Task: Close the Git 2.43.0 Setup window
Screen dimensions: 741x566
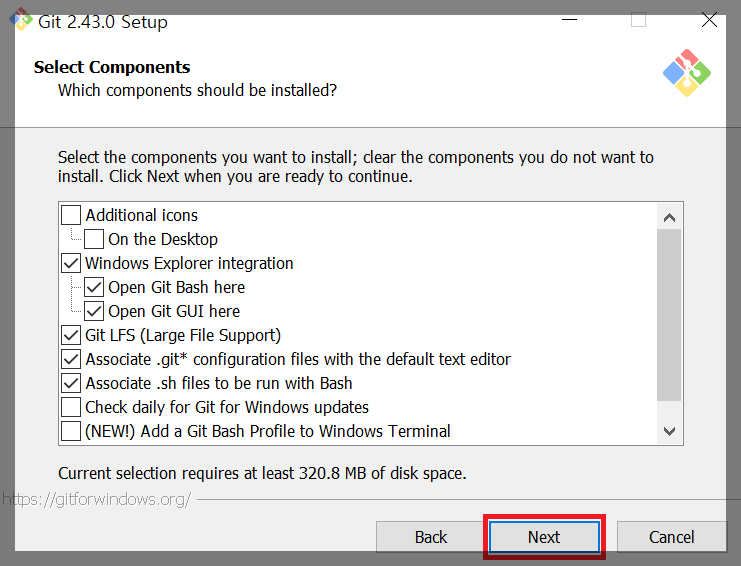Action: [709, 20]
